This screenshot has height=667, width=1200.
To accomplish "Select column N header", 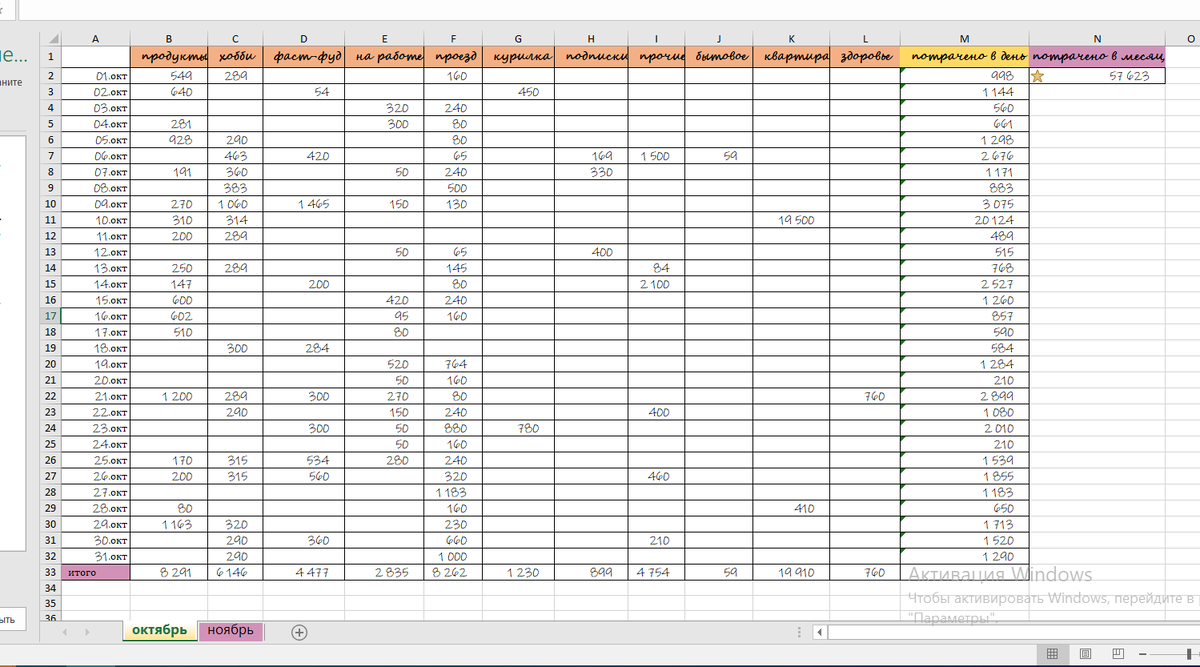I will 1097,38.
